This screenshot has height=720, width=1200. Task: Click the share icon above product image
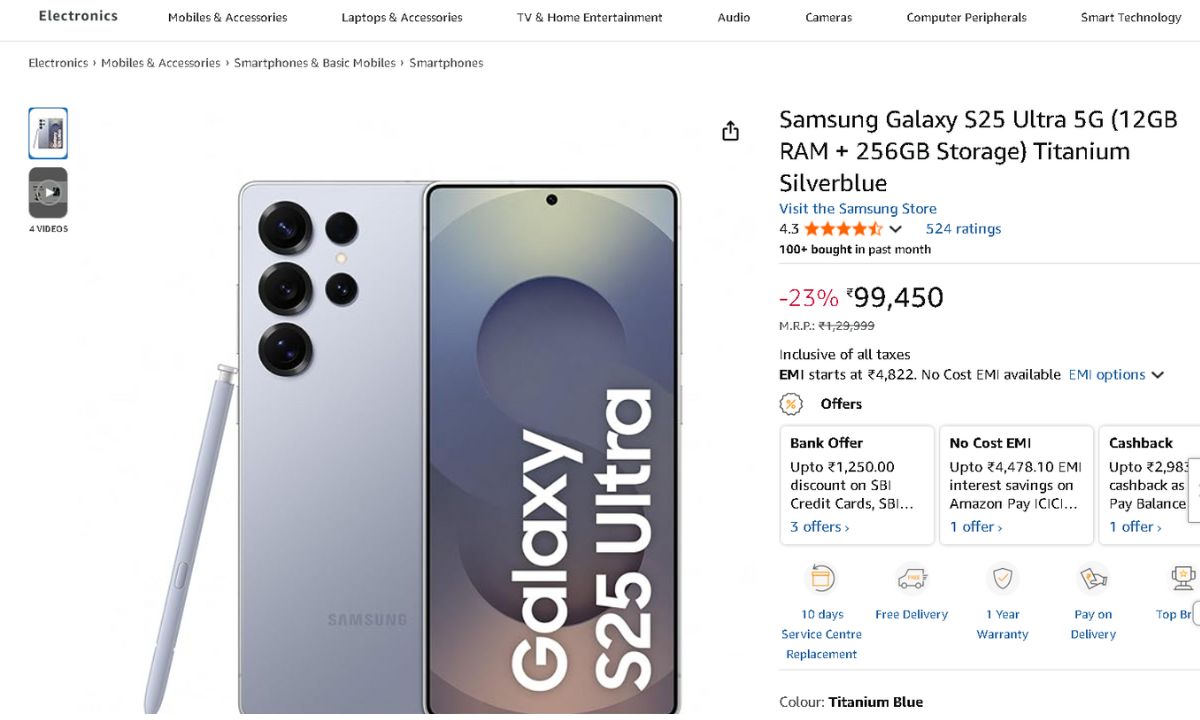[731, 131]
